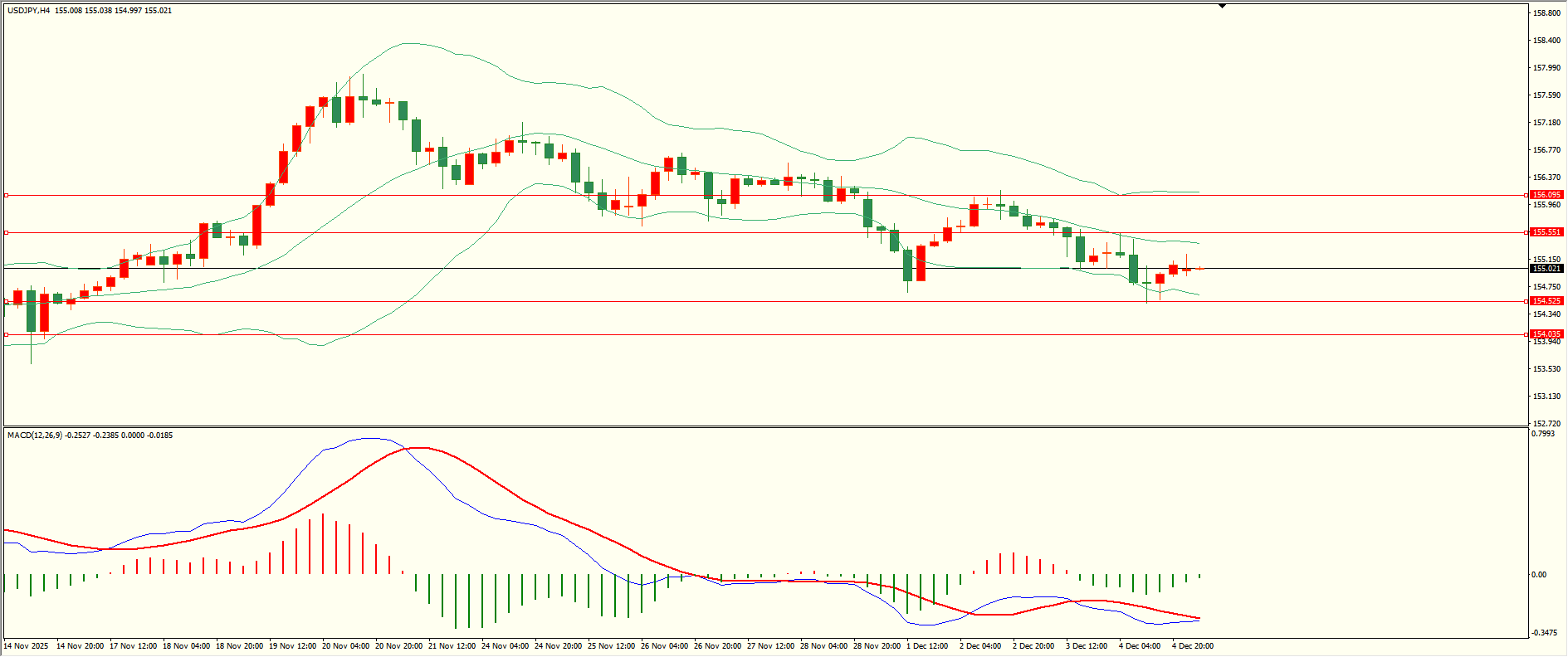
Task: Click the -0.3475 MACD scale value
Action: (1544, 633)
